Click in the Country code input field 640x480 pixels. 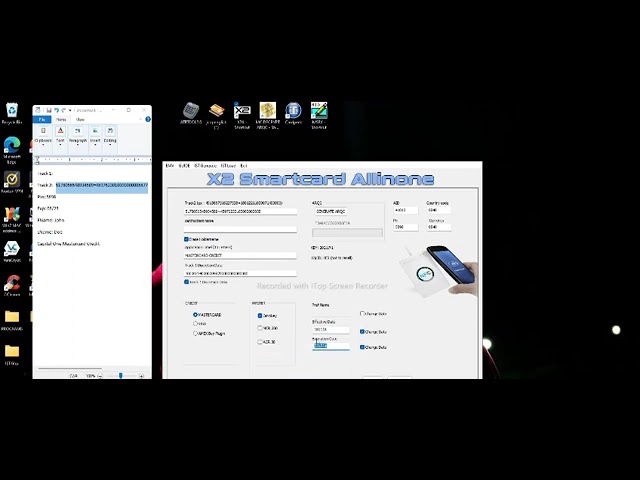[x=439, y=210]
